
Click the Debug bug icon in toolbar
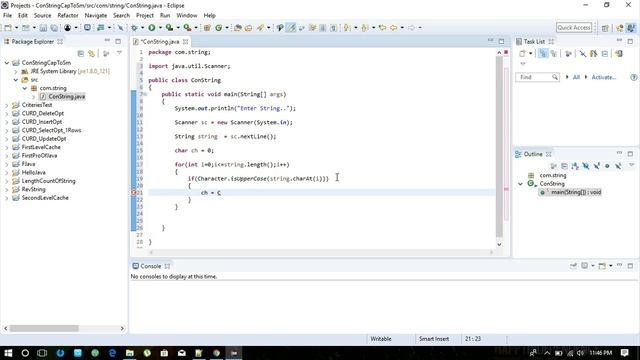(134, 28)
